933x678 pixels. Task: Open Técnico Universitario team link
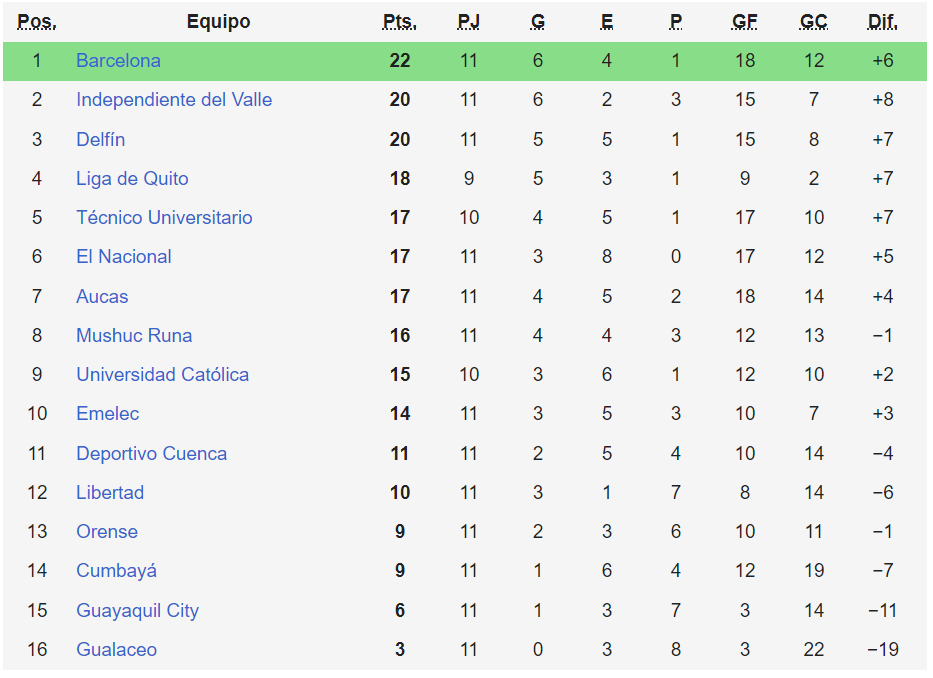tap(164, 218)
